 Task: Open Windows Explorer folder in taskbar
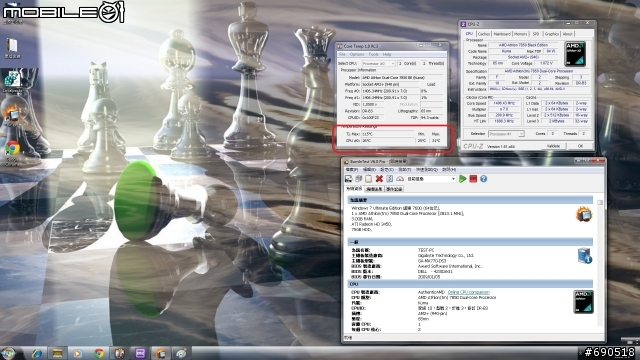pyautogui.click(x=57, y=353)
